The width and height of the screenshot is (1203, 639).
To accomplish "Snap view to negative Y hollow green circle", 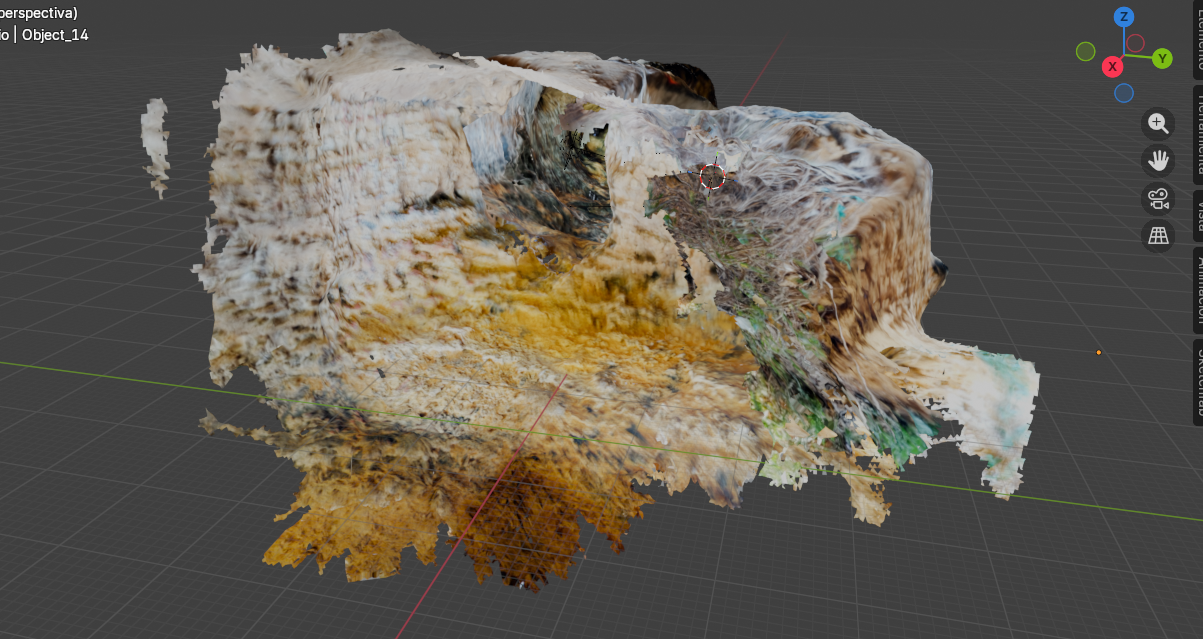I will [x=1085, y=51].
